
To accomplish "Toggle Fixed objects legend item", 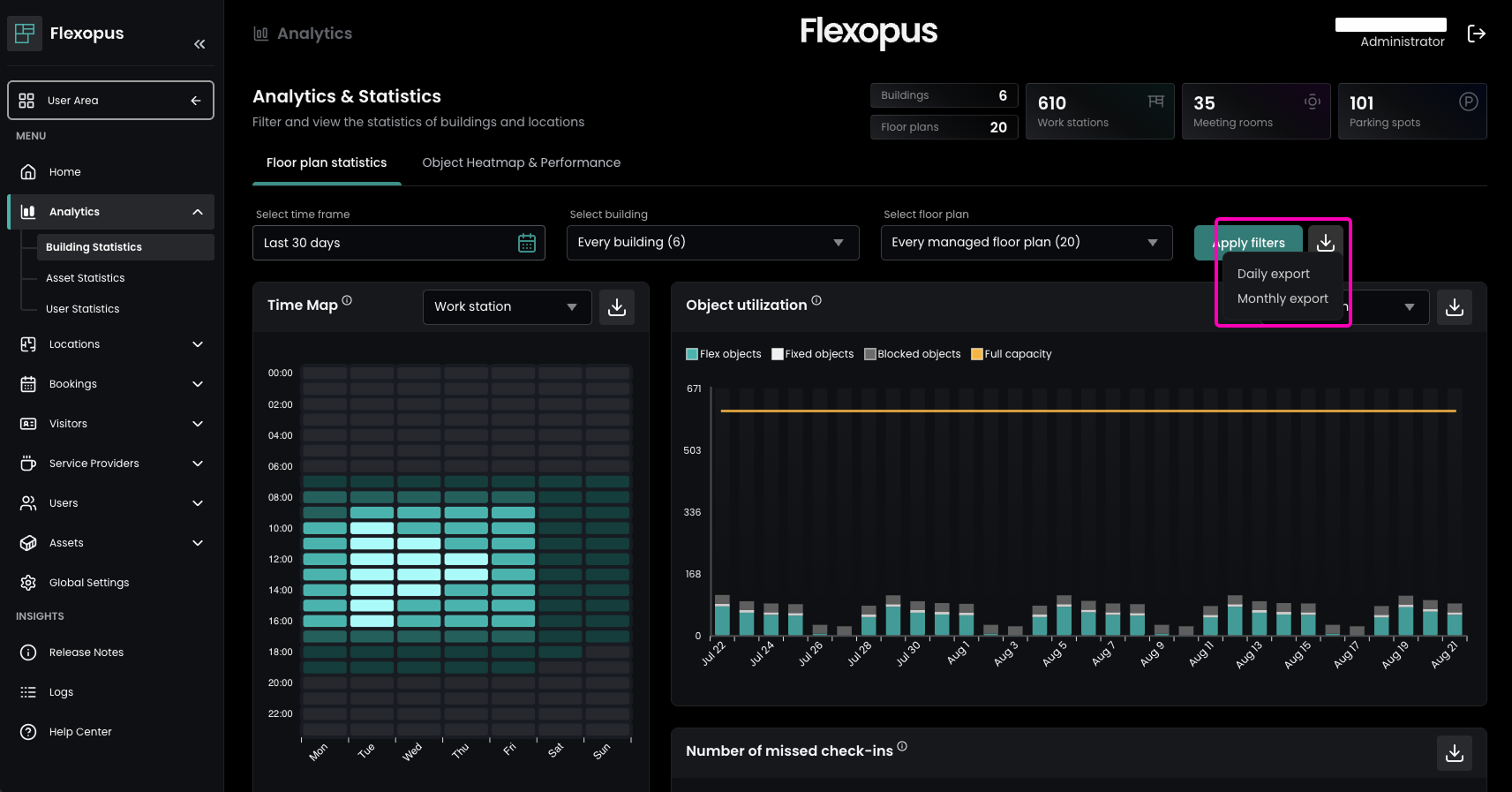I will click(812, 354).
